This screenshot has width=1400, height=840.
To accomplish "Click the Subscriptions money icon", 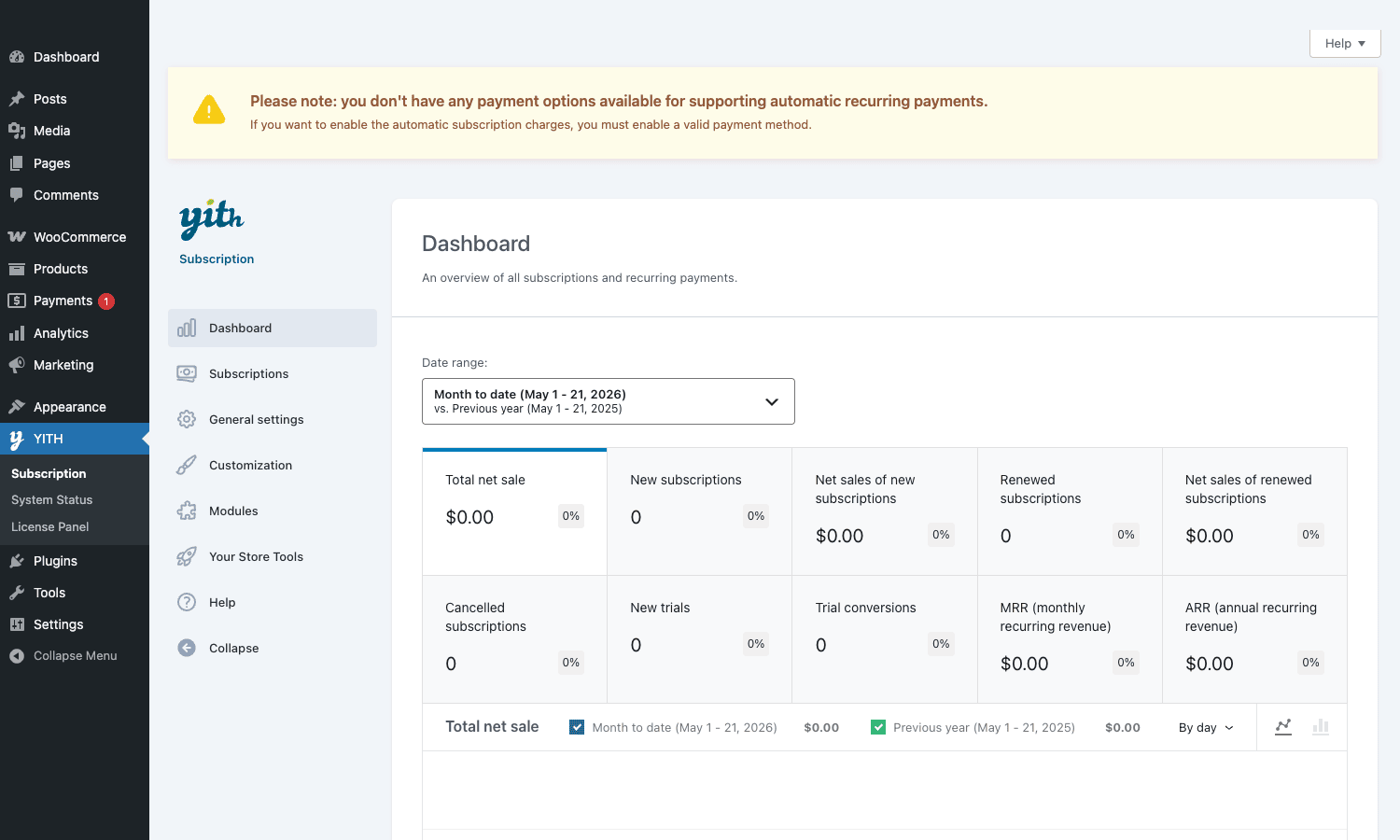I will pyautogui.click(x=187, y=373).
